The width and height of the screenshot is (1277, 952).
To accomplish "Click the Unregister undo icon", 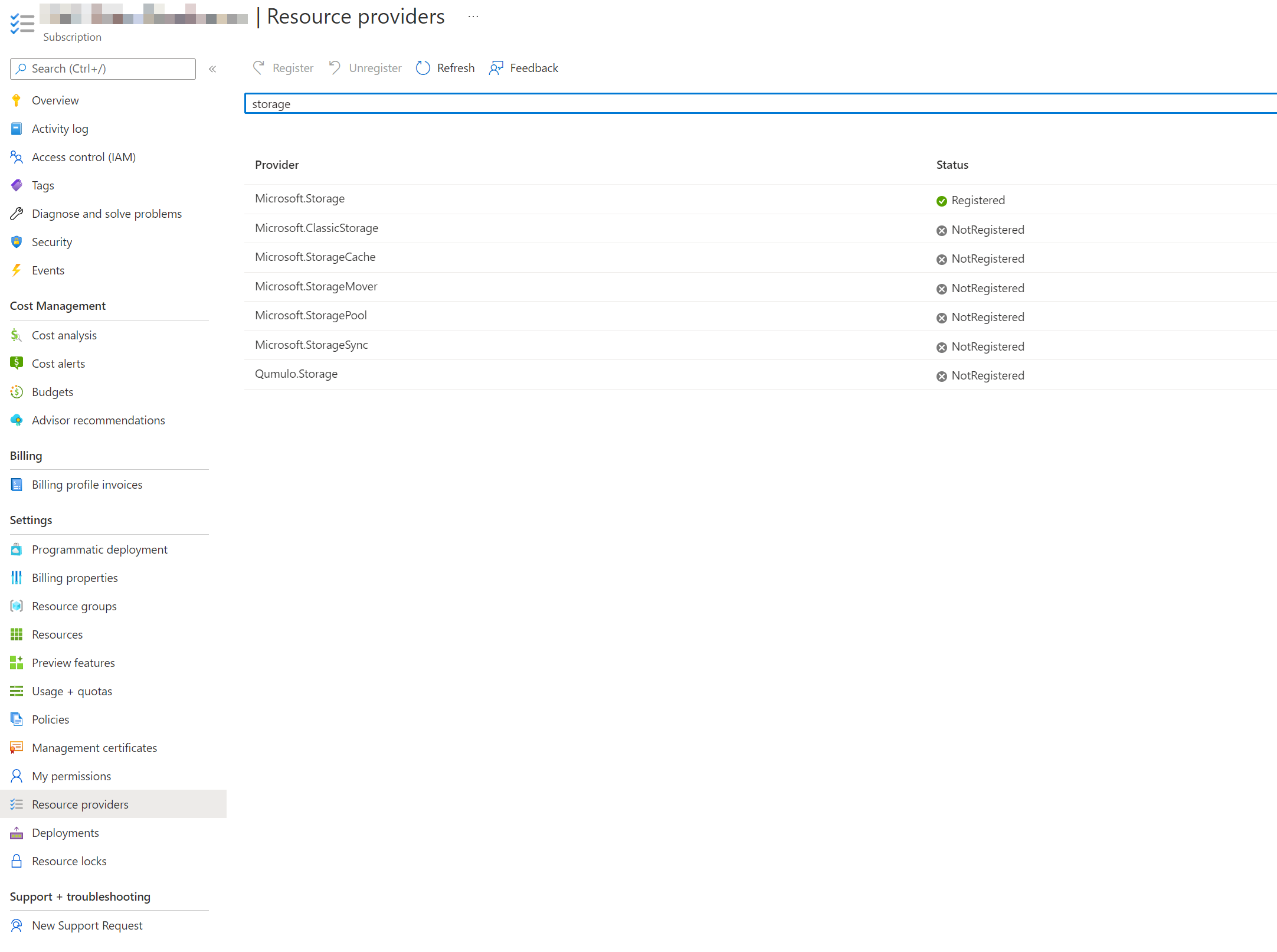I will click(x=335, y=68).
